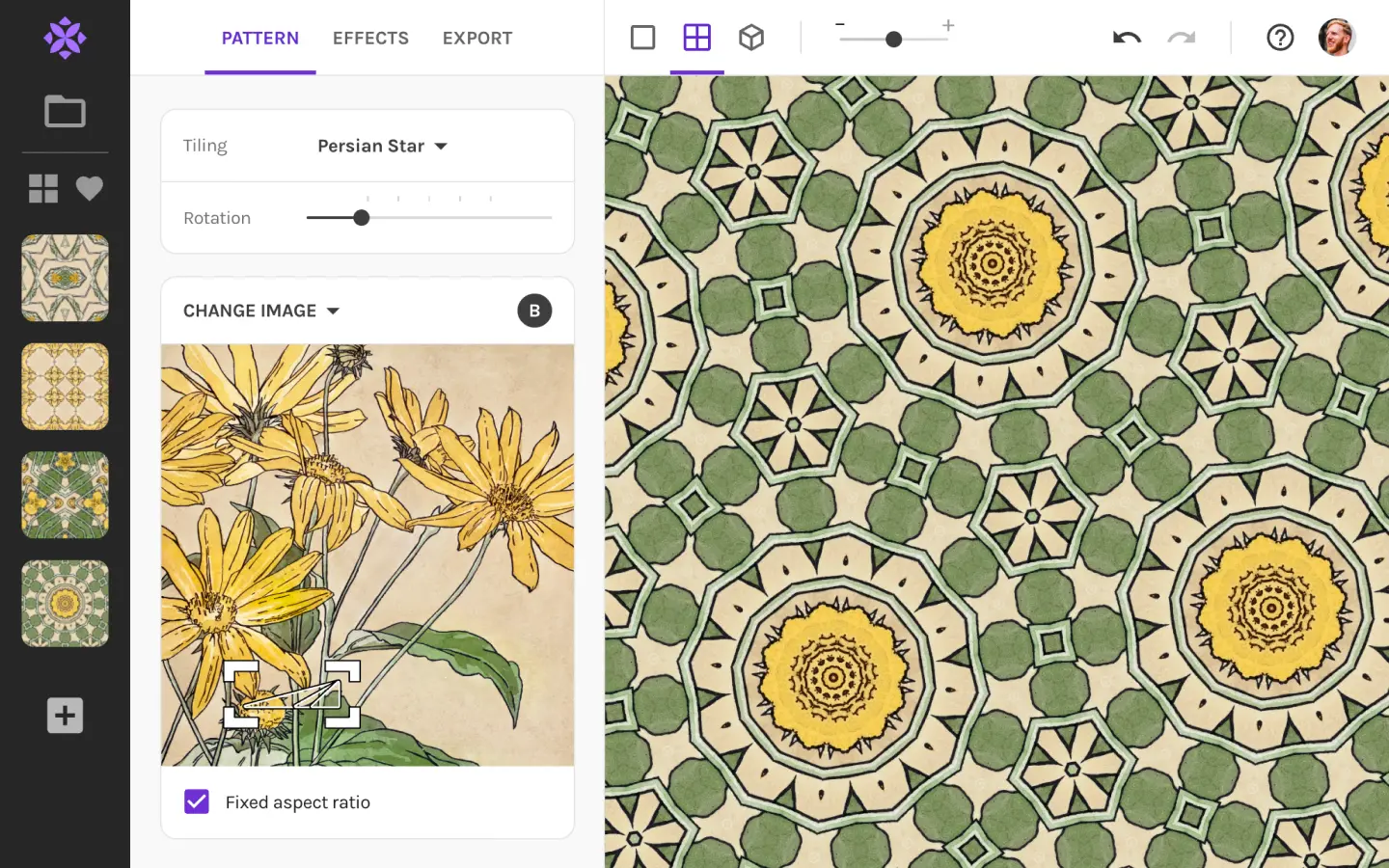Switch to single tile view icon

[642, 38]
